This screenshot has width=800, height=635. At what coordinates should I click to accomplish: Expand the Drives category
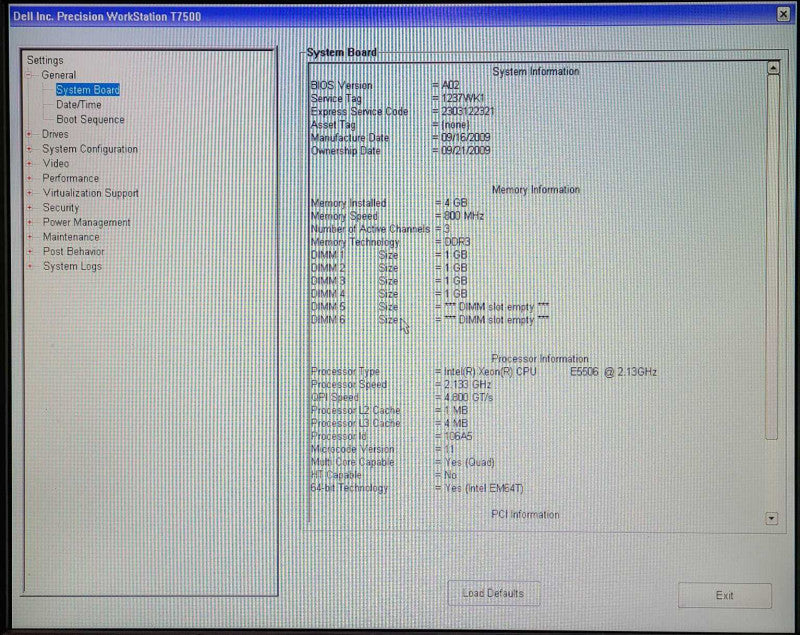pos(30,134)
